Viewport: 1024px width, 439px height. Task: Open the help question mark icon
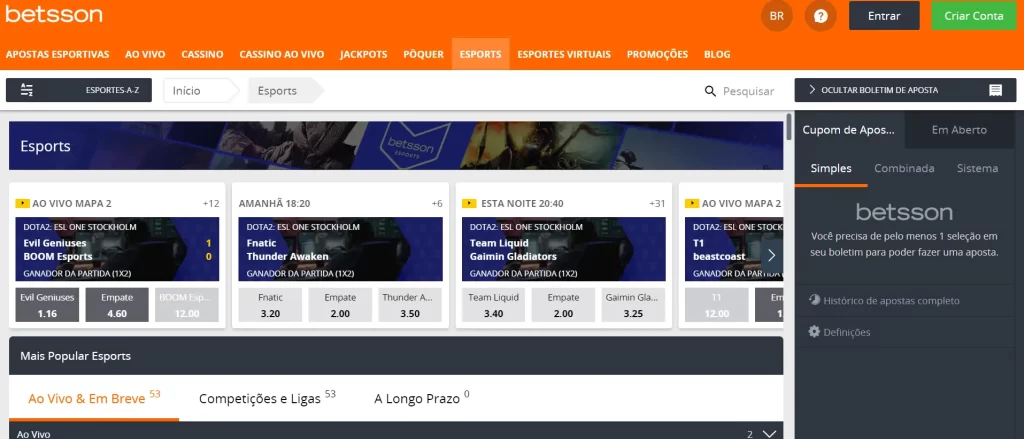[821, 16]
